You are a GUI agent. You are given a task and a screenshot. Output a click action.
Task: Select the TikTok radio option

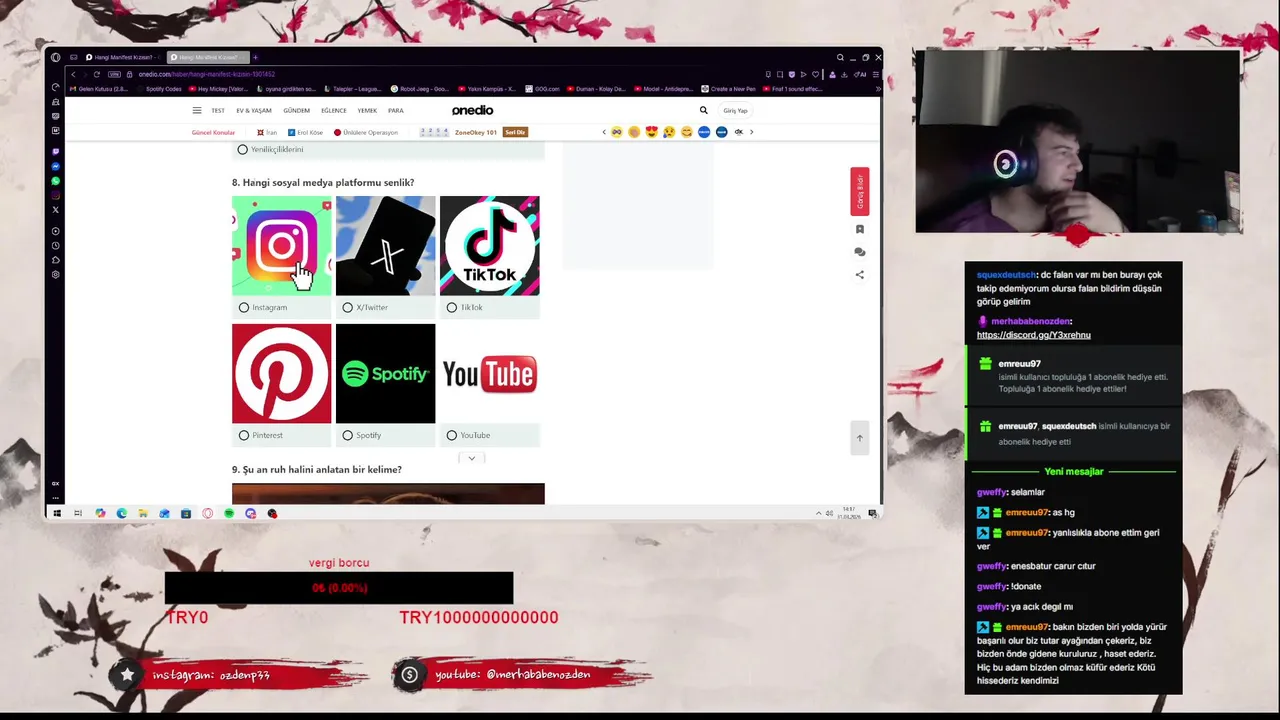click(452, 307)
